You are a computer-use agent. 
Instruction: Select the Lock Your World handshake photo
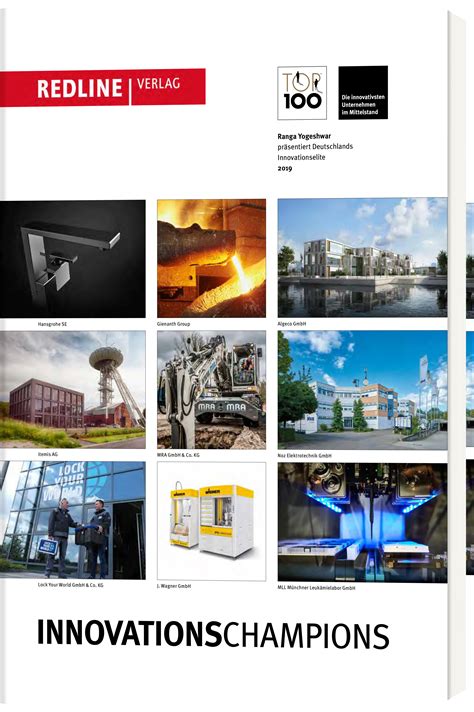pyautogui.click(x=73, y=520)
